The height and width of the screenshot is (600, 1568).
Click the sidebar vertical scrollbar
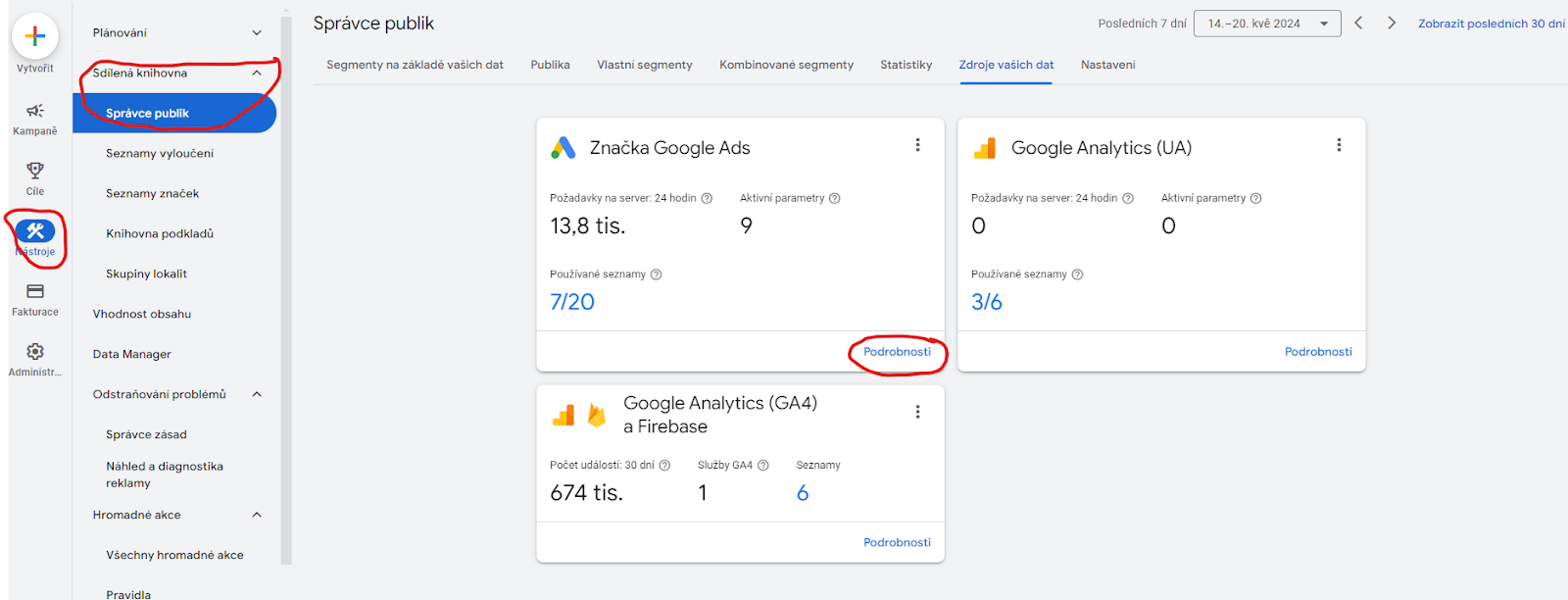pyautogui.click(x=286, y=290)
